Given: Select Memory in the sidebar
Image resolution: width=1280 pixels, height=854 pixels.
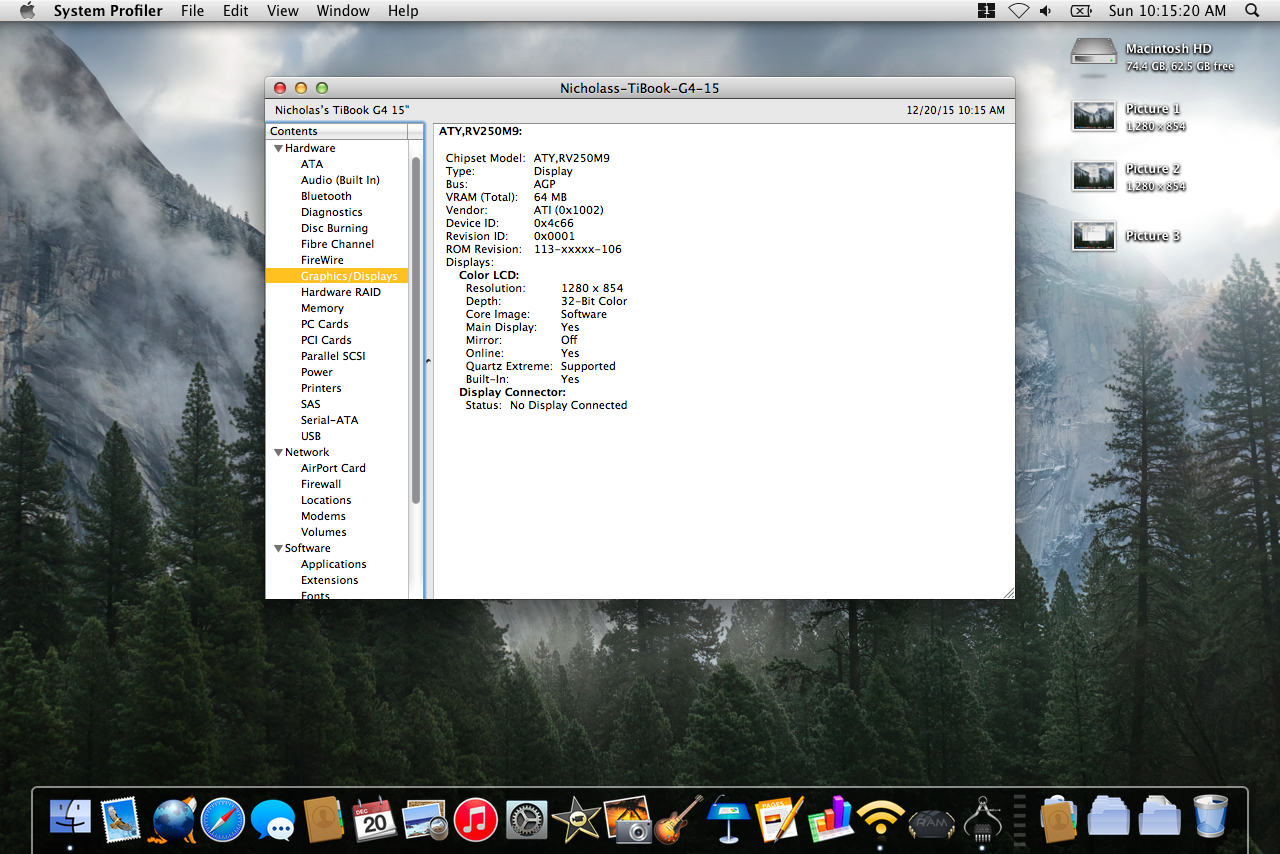Looking at the screenshot, I should pyautogui.click(x=322, y=308).
